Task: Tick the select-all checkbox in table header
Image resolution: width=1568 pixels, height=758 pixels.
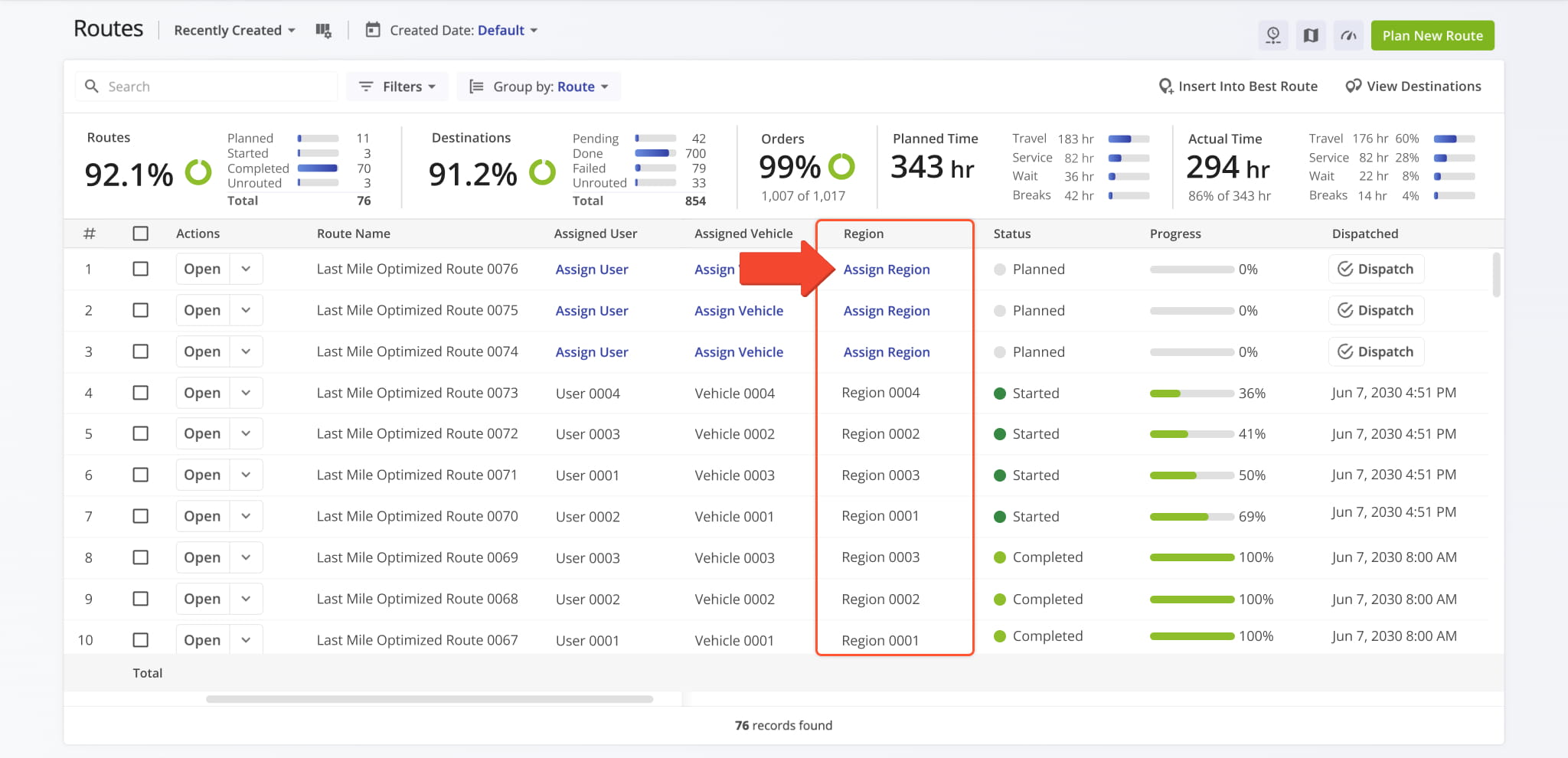Action: coord(141,234)
